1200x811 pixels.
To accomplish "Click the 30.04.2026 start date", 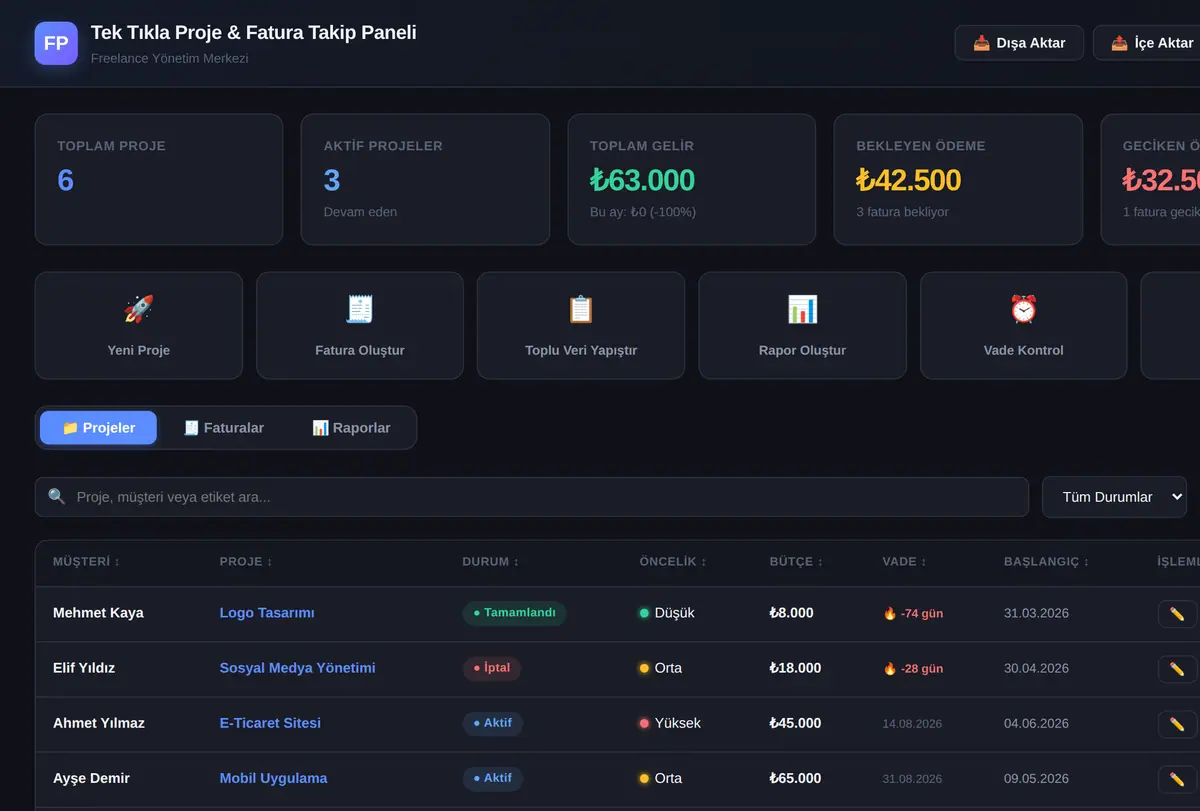I will (x=1036, y=668).
